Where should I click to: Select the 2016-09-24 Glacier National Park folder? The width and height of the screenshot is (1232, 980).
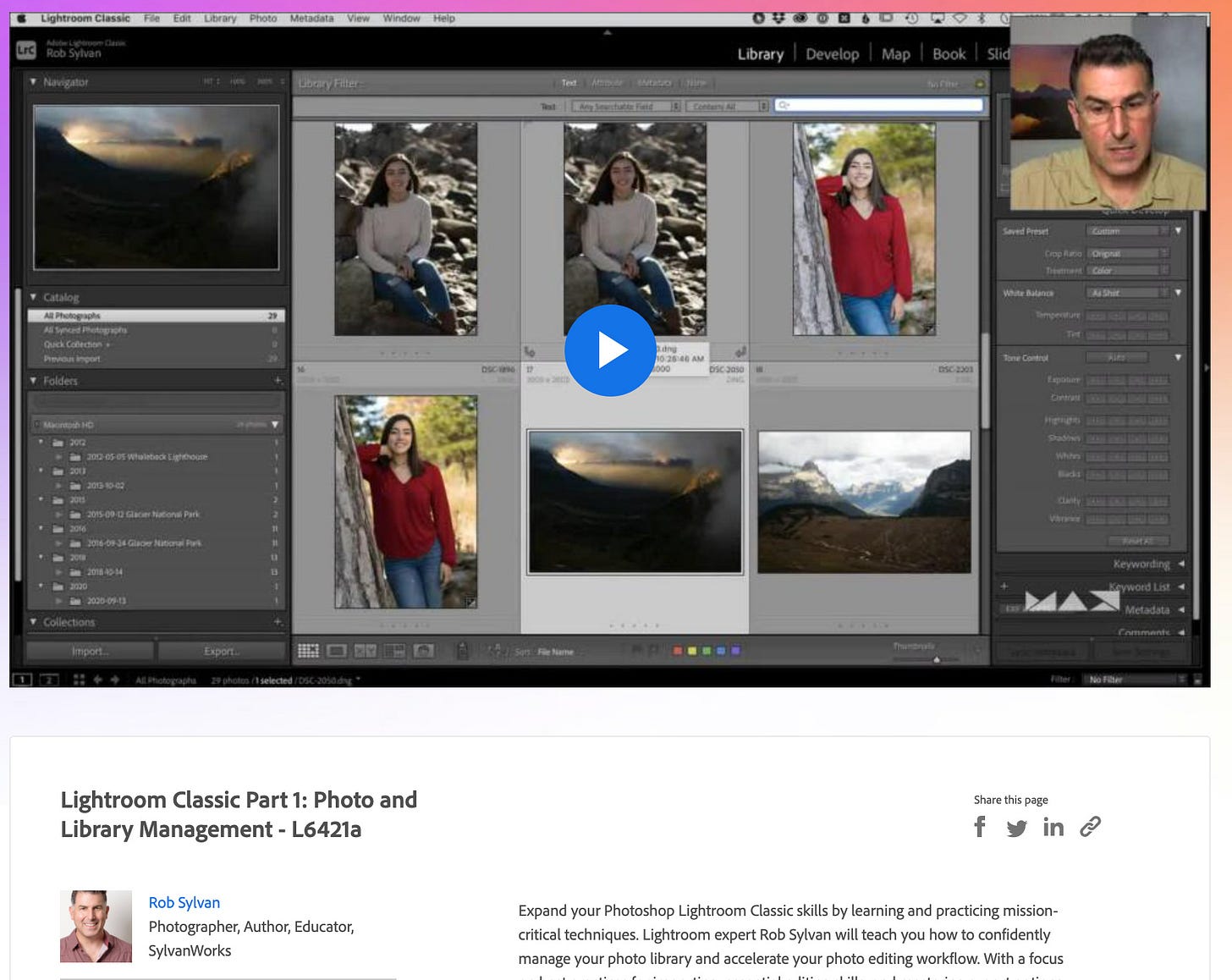click(x=144, y=543)
